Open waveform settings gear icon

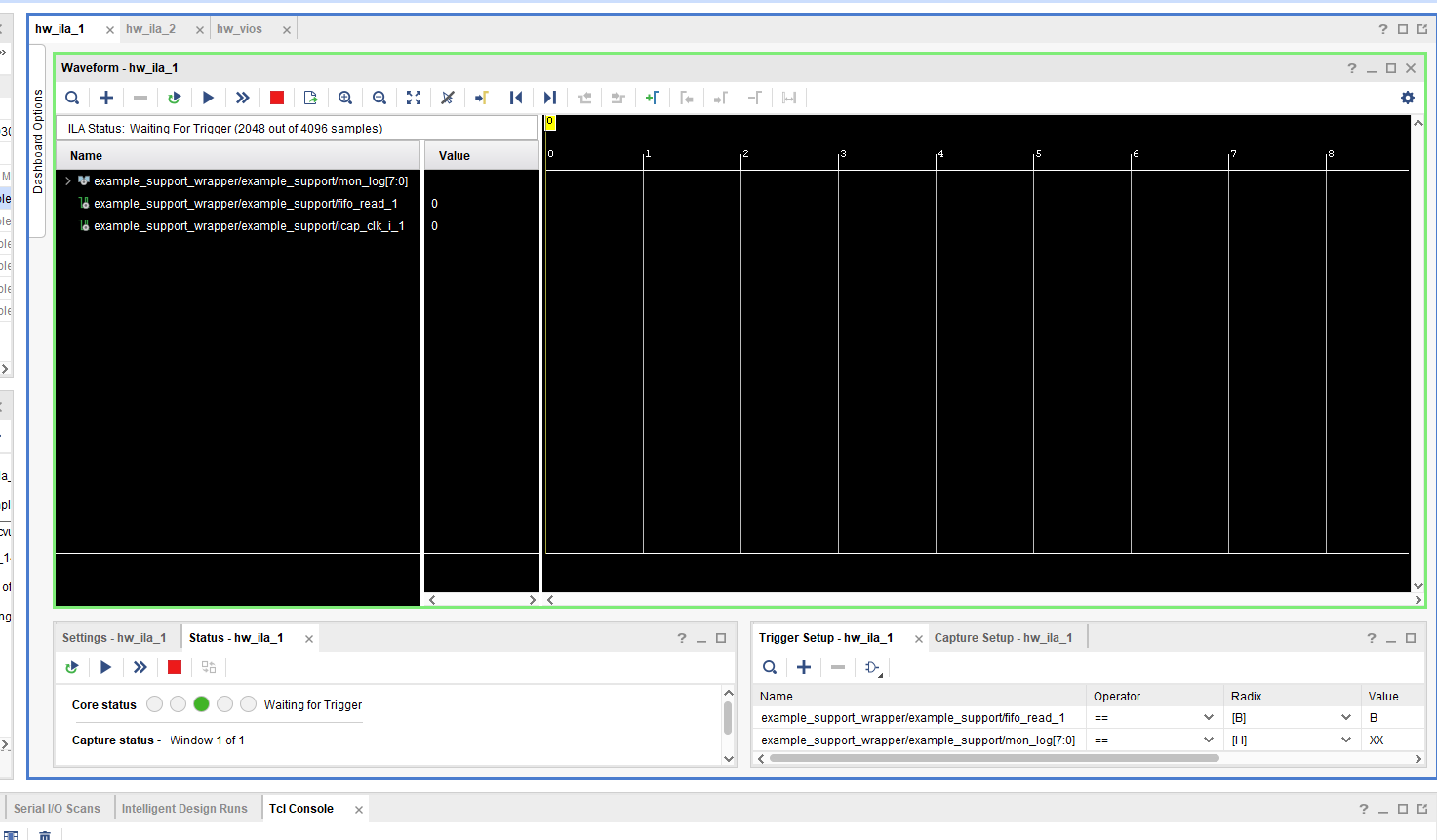[x=1407, y=98]
